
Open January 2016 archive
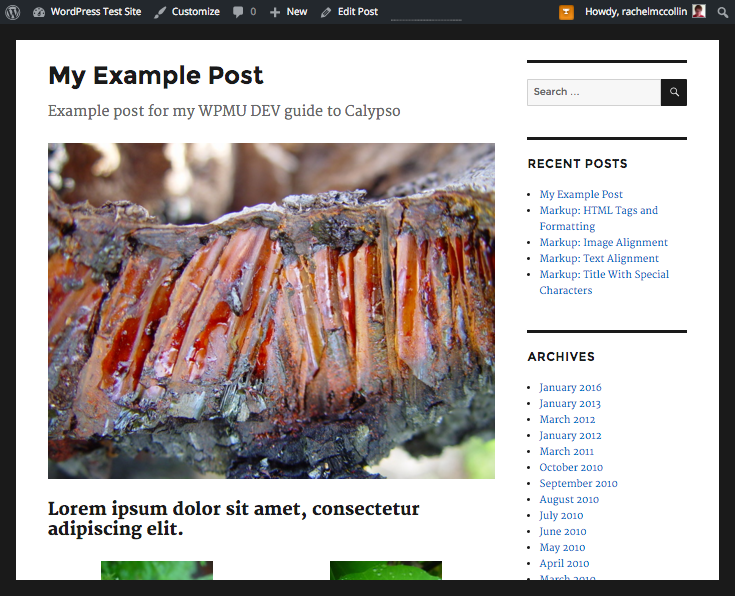click(570, 387)
